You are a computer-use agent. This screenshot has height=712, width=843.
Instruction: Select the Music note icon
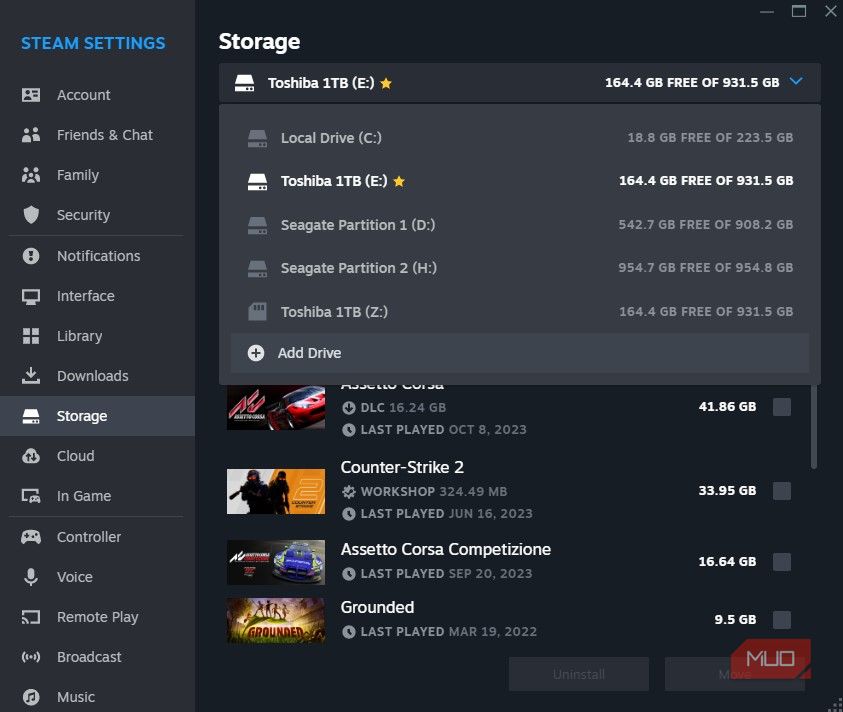(x=29, y=697)
